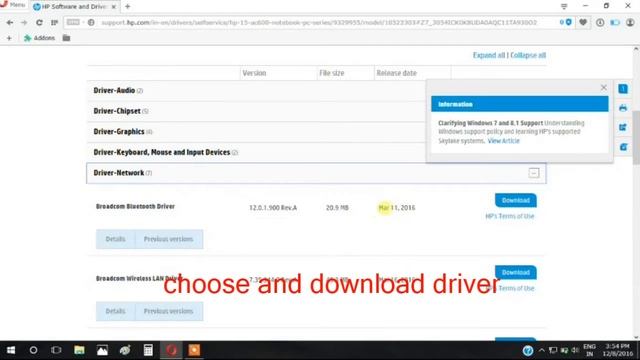640x360 pixels.
Task: Add a bookmark with the plus icon
Action: point(9,38)
